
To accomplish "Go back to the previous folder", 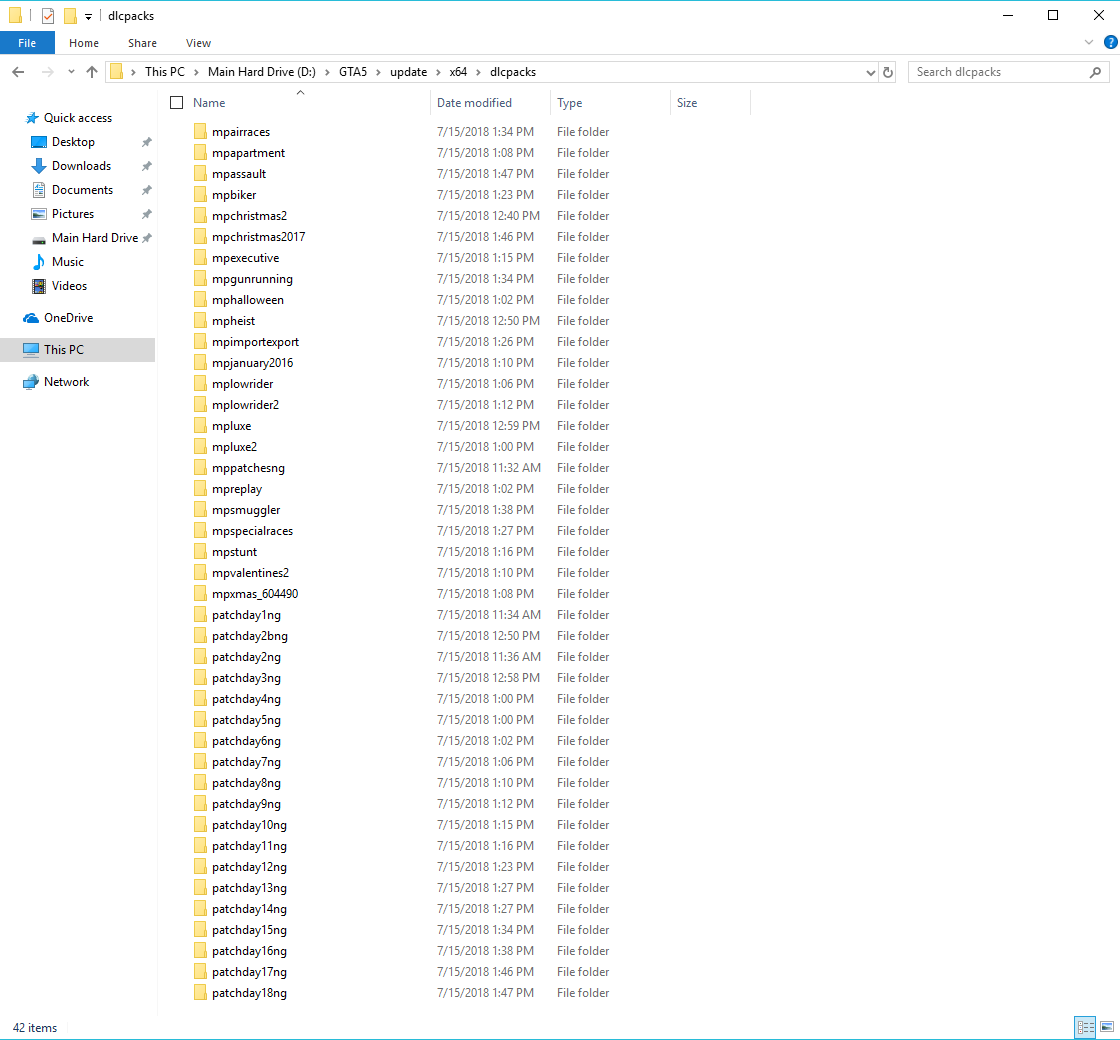I will click(19, 72).
